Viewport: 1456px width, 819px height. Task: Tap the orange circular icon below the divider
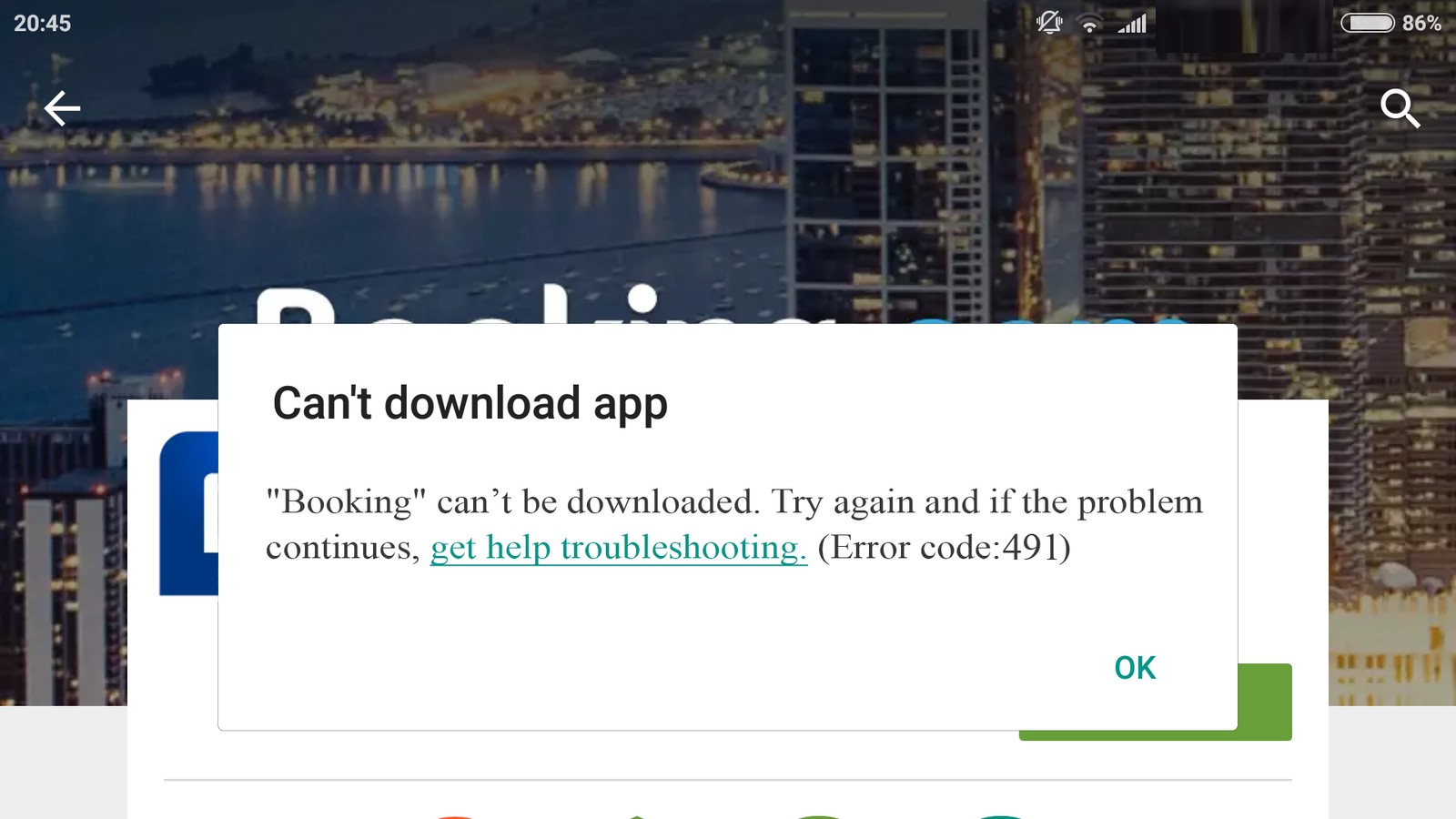457,815
